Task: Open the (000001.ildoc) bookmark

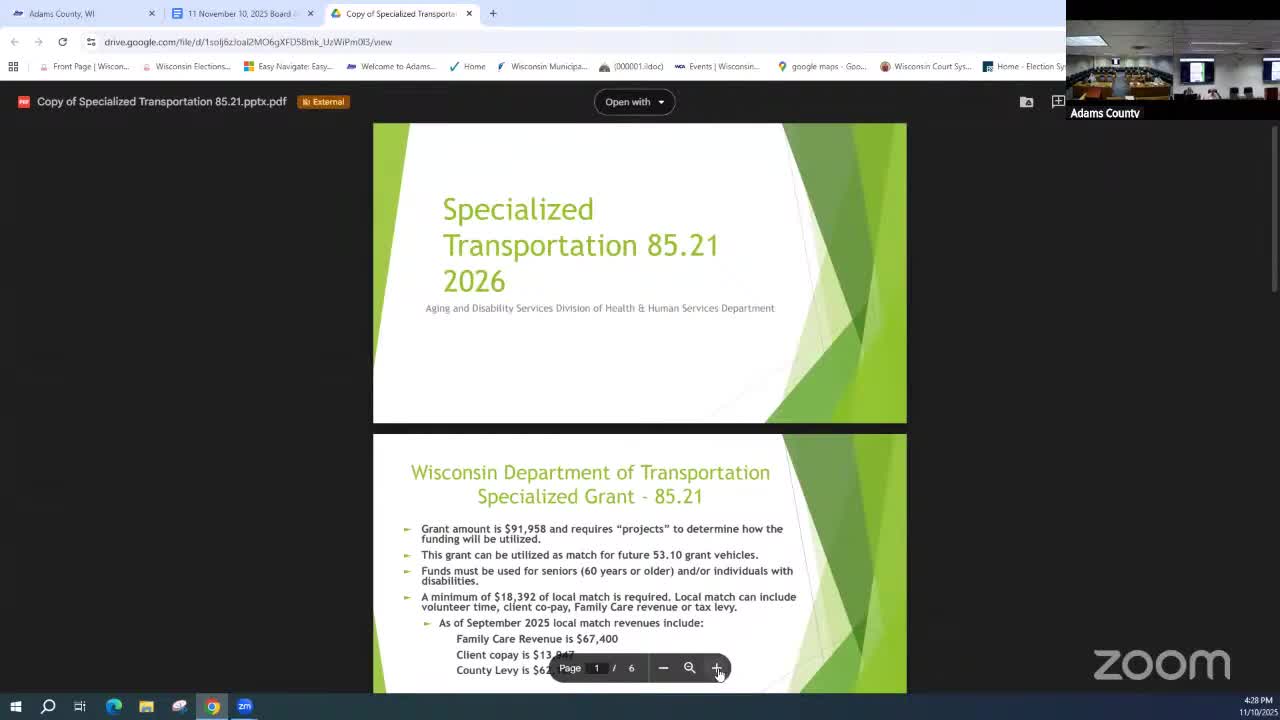Action: (x=631, y=67)
